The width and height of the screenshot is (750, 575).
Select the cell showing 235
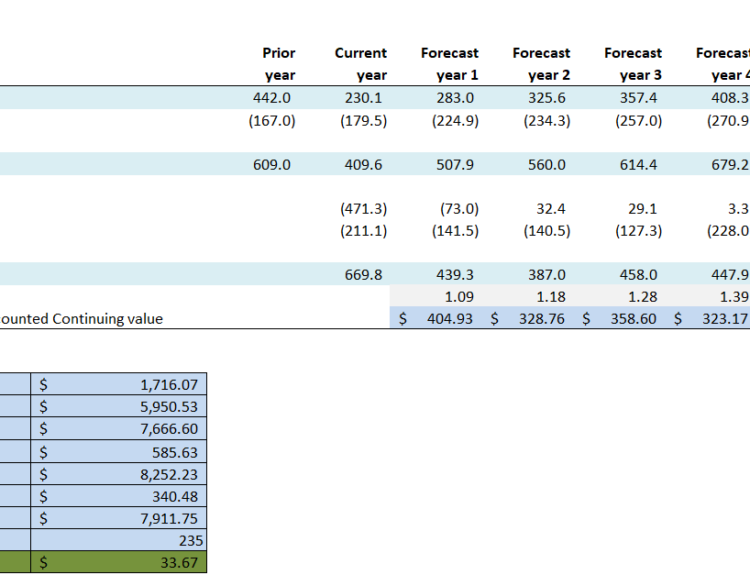[119, 539]
